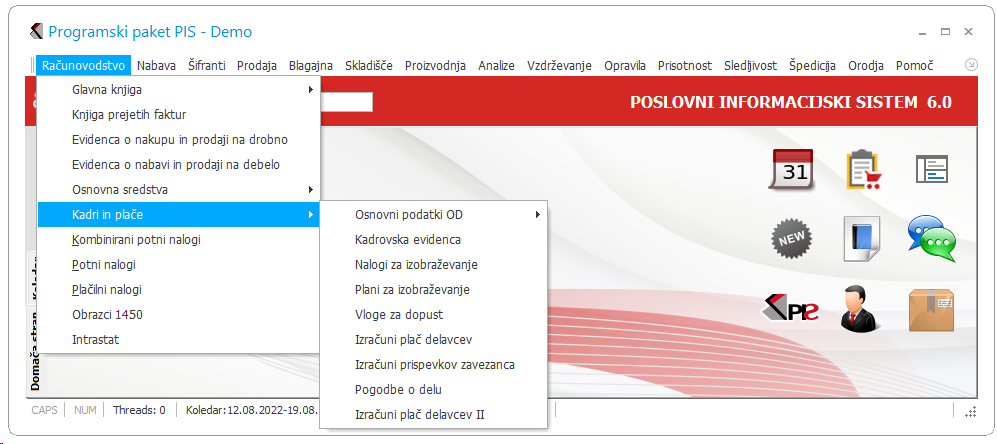The width and height of the screenshot is (997, 444).
Task: Open the Šifranti menu
Action: pyautogui.click(x=207, y=65)
